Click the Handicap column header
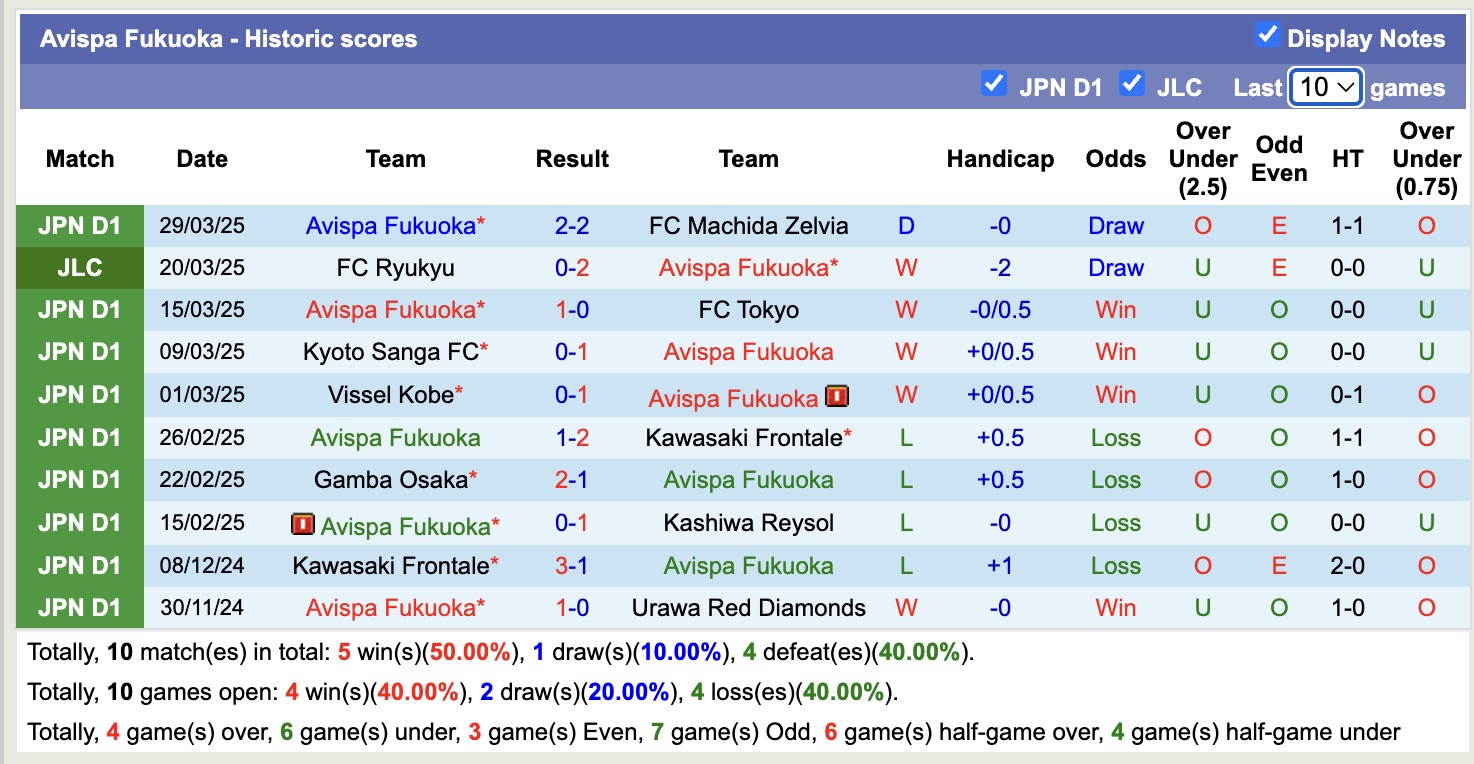1474x764 pixels. point(1000,158)
